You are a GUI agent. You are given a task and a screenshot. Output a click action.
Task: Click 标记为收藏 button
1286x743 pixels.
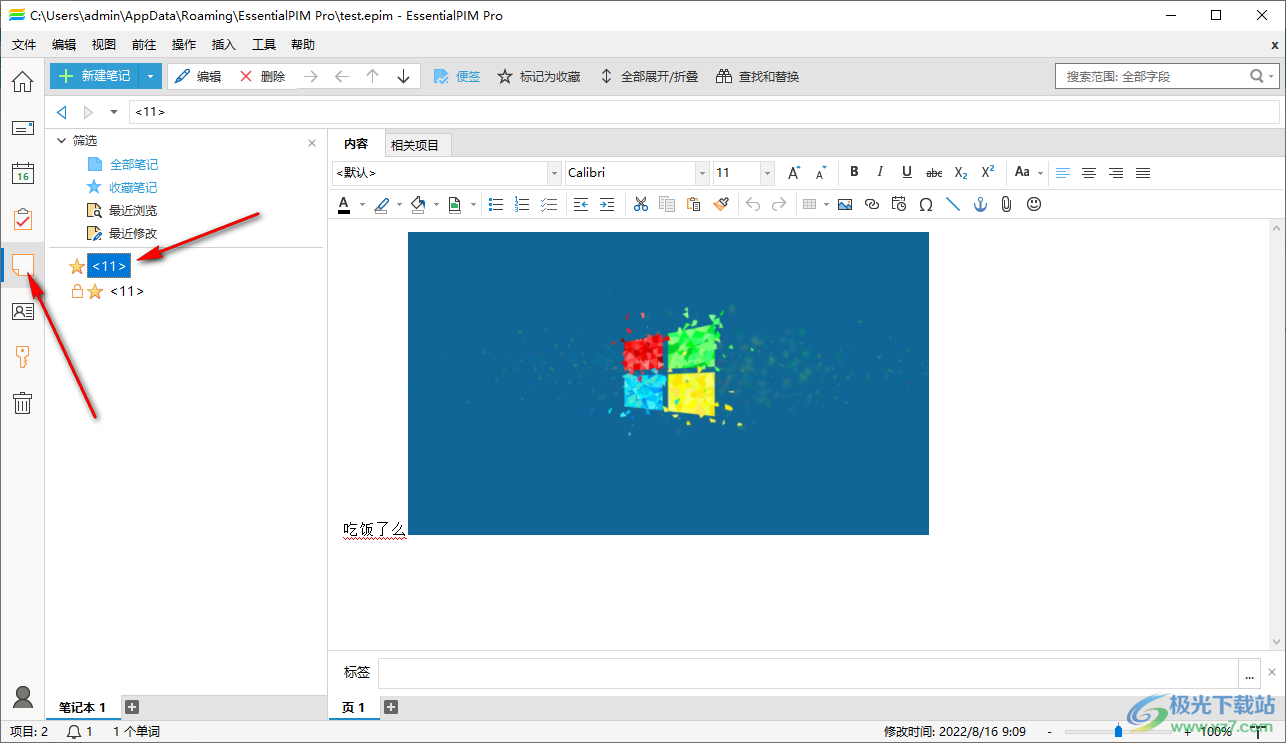539,76
